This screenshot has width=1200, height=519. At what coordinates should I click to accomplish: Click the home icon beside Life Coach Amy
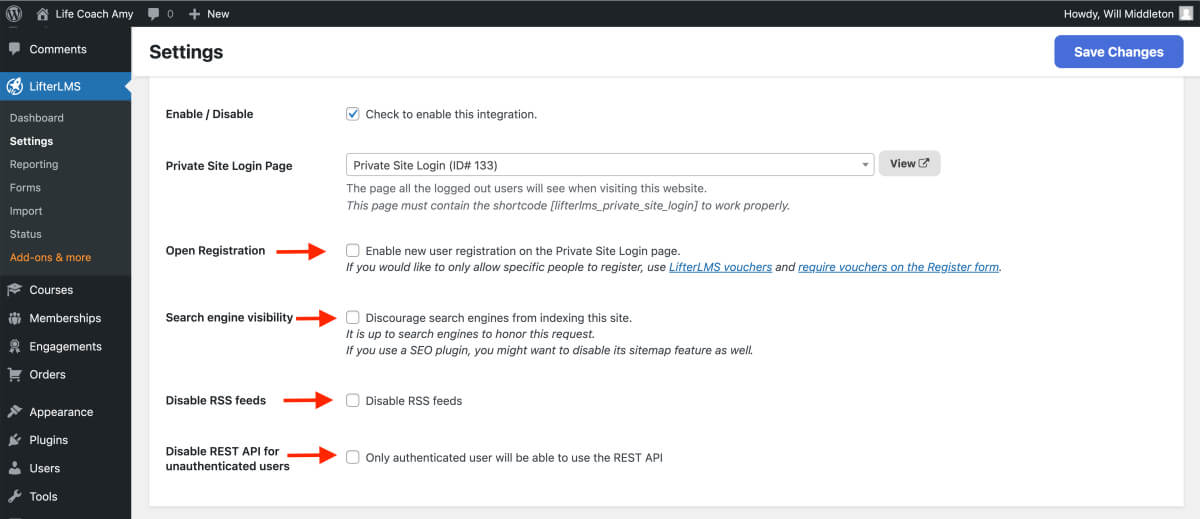click(x=42, y=14)
